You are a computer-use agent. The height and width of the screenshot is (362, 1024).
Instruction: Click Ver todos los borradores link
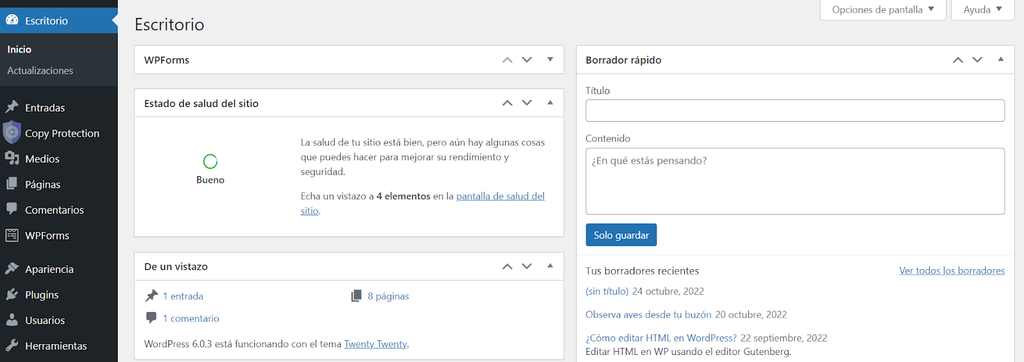coord(952,271)
